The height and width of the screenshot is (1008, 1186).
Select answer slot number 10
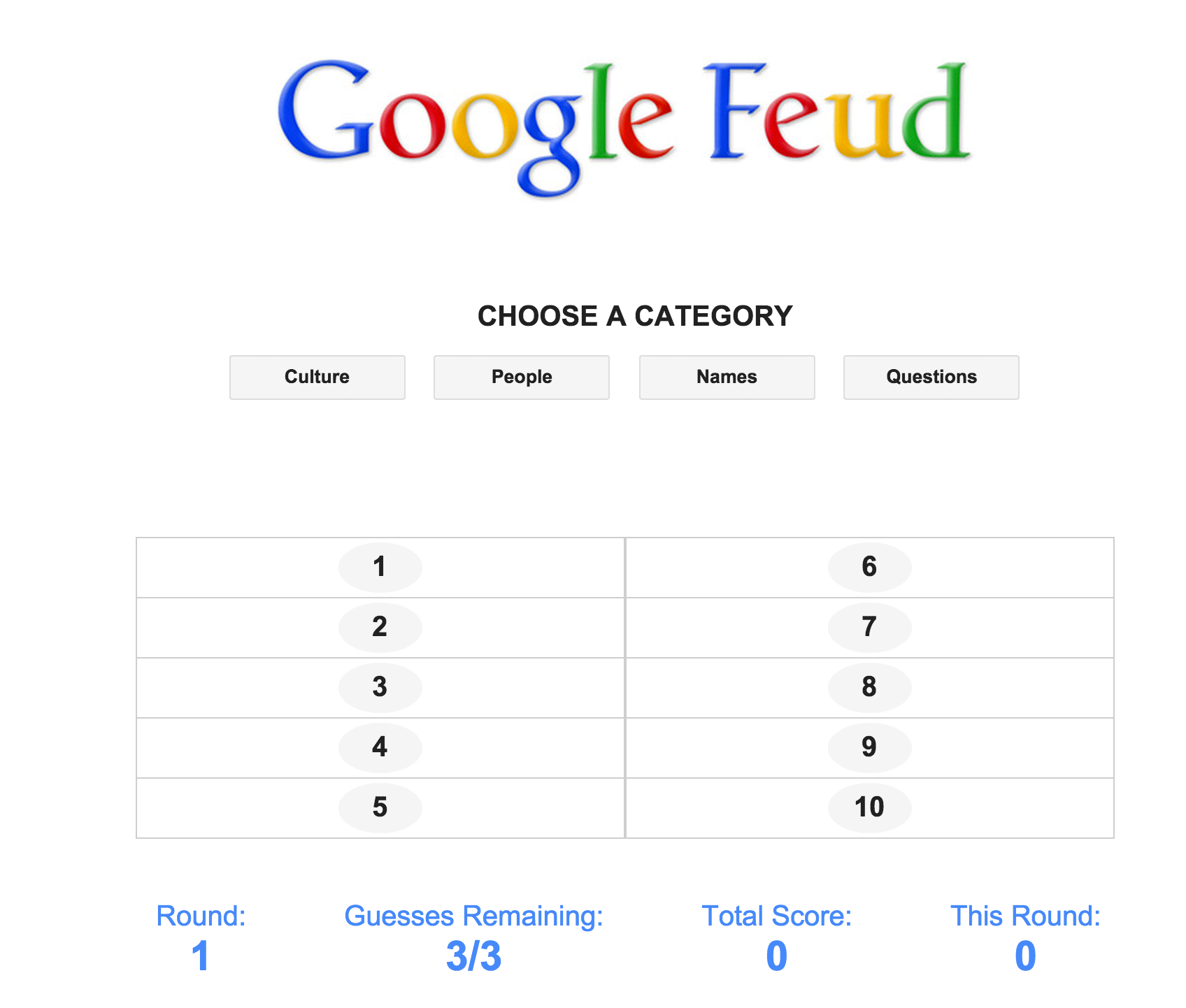869,807
